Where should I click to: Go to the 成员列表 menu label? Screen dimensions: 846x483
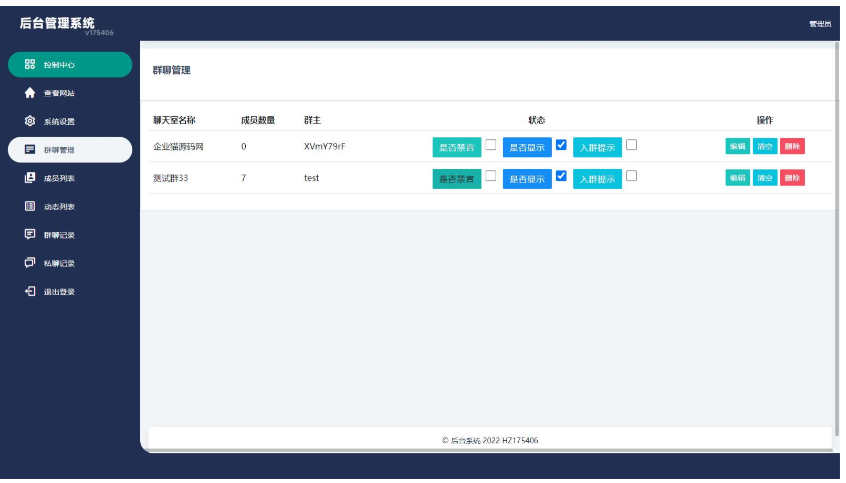pyautogui.click(x=59, y=178)
